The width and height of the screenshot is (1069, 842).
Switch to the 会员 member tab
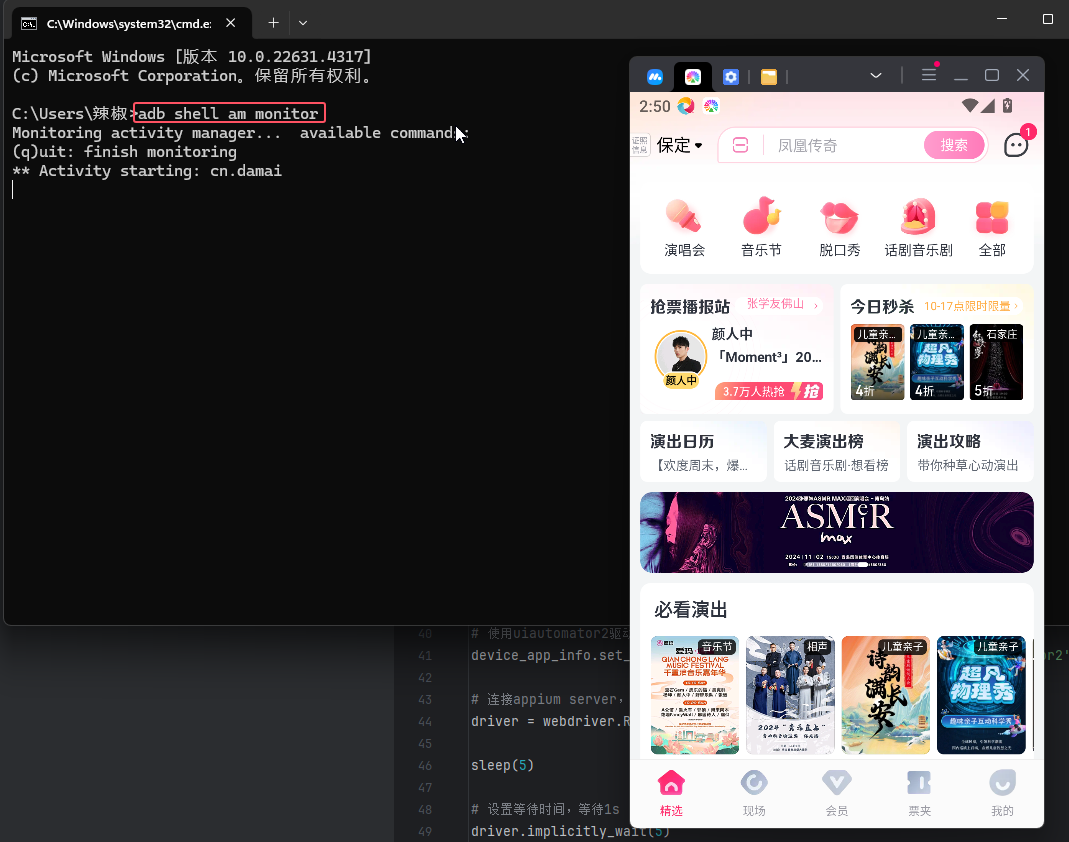pos(837,793)
